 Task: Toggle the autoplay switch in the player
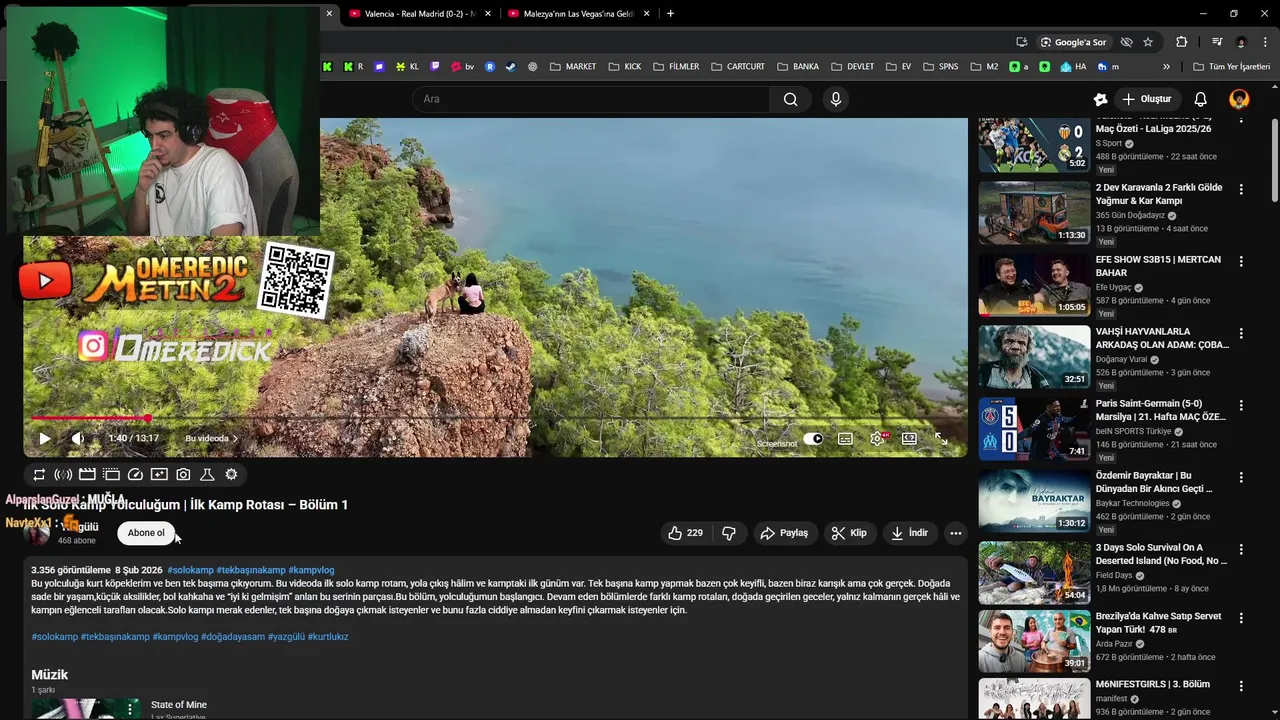coord(813,439)
